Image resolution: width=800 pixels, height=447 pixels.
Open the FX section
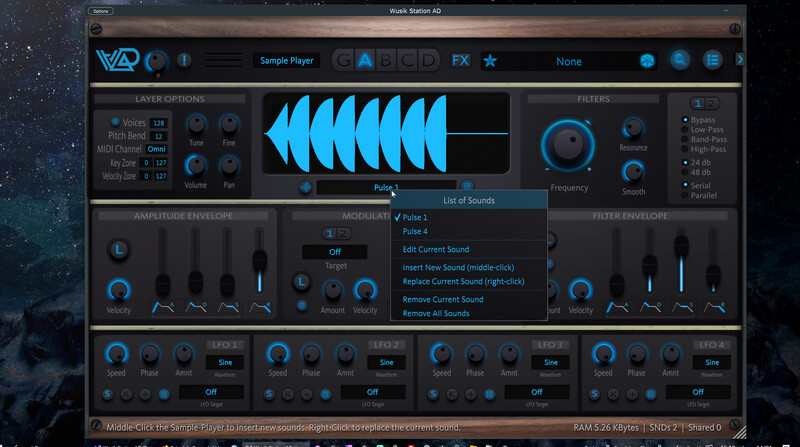[460, 60]
